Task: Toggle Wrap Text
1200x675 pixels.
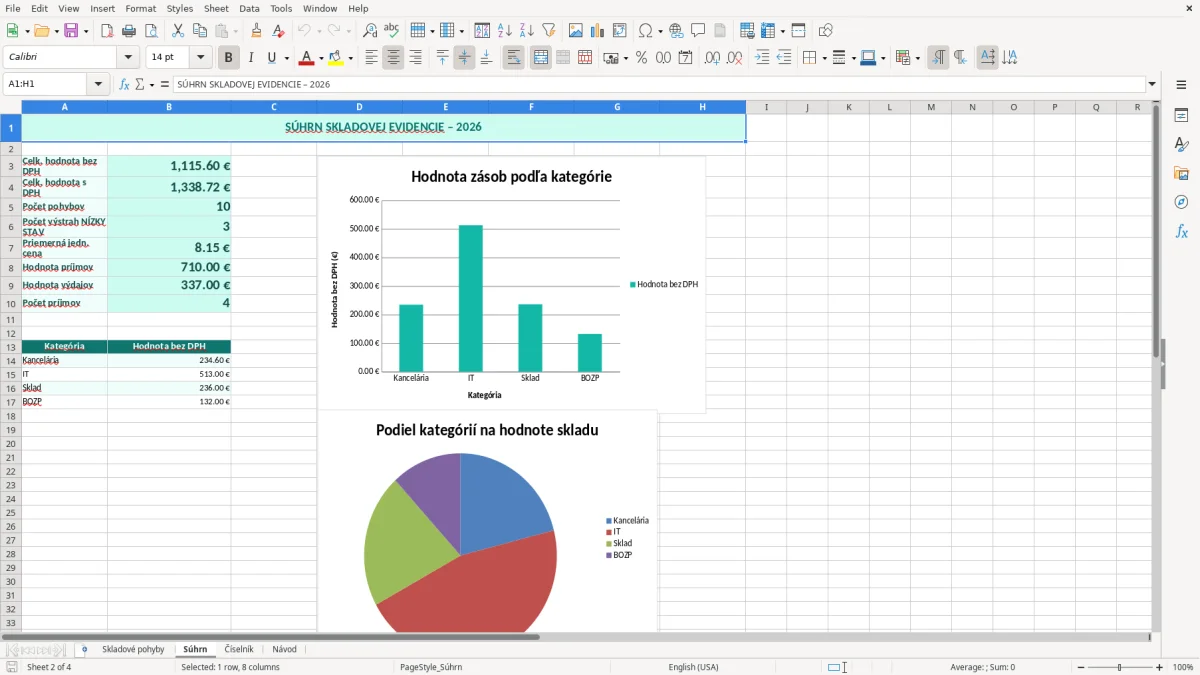Action: pyautogui.click(x=513, y=58)
